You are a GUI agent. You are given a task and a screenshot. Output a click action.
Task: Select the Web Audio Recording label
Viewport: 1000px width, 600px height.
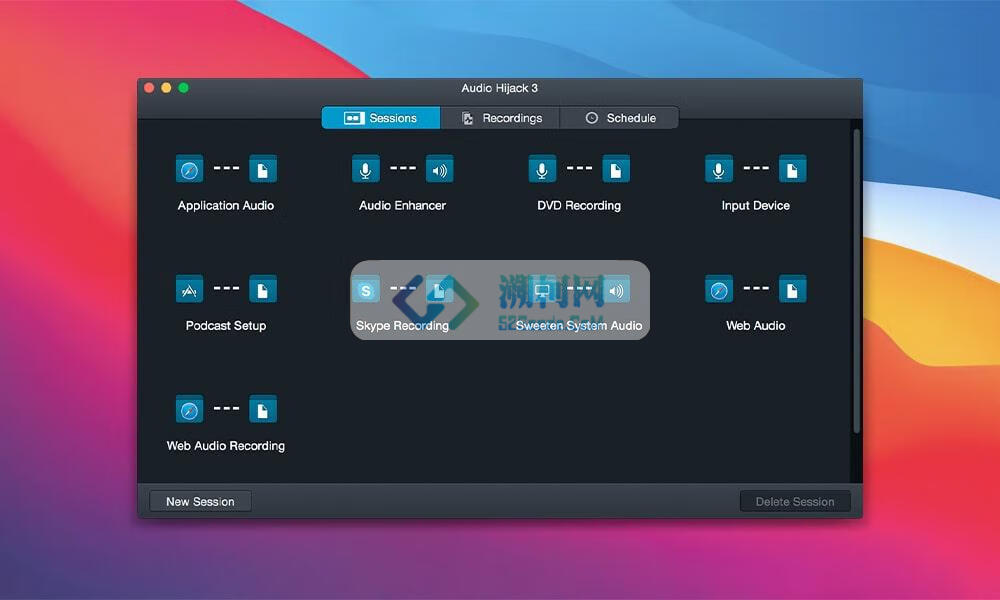pyautogui.click(x=226, y=446)
